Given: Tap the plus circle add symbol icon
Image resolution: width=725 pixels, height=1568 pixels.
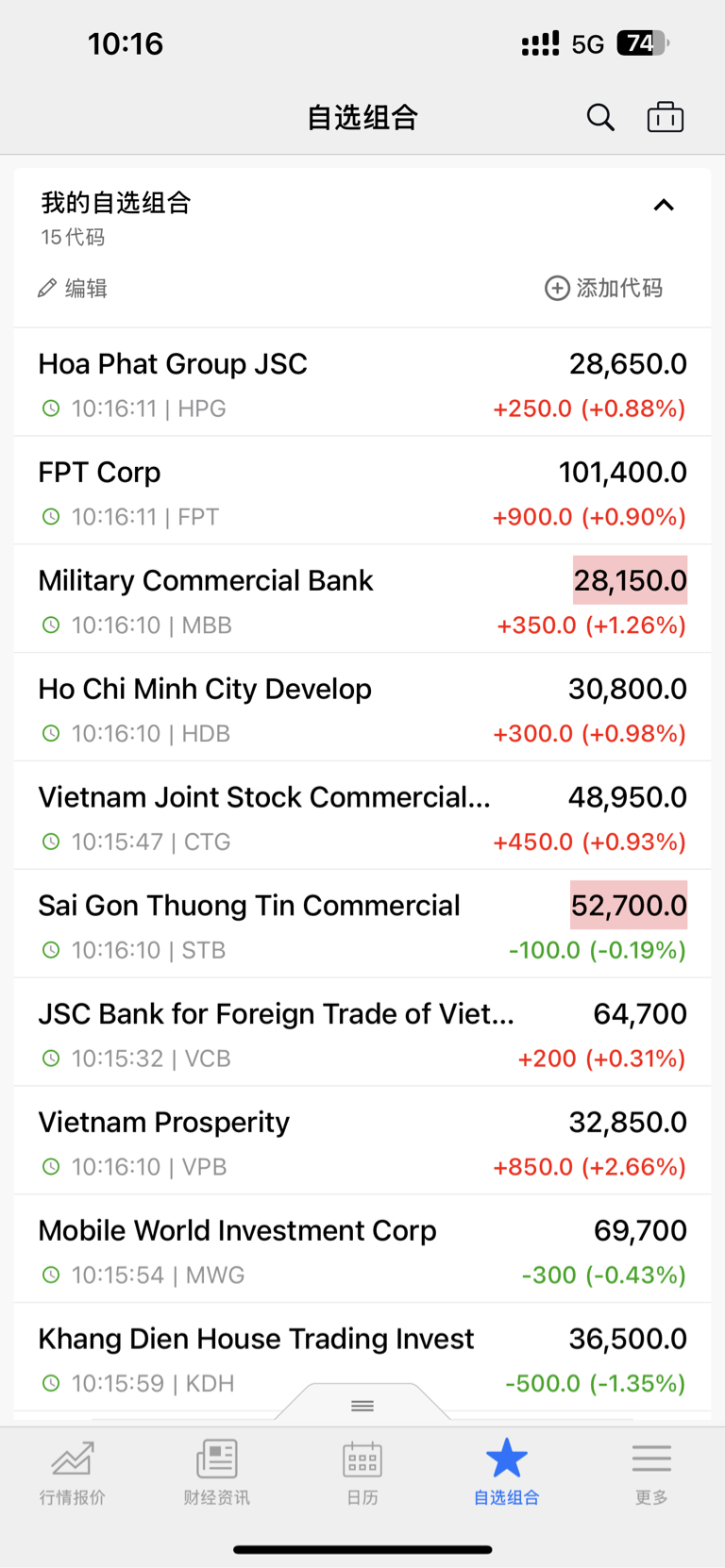Looking at the screenshot, I should point(557,288).
